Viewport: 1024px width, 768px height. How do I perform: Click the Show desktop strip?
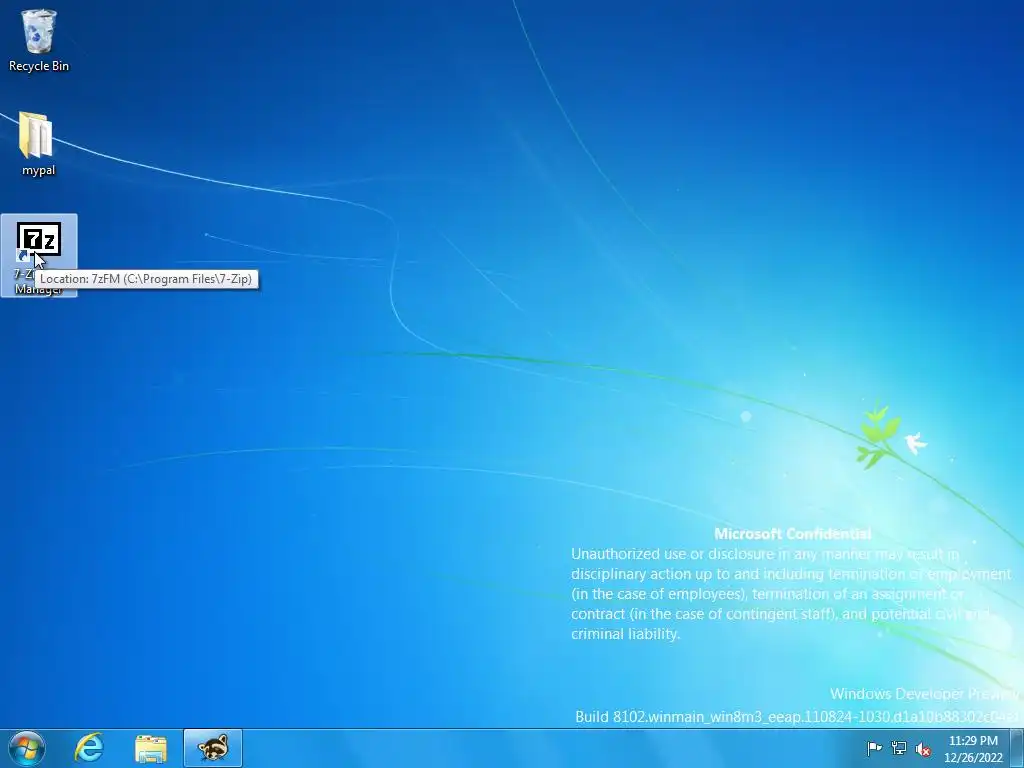pyautogui.click(x=1017, y=748)
